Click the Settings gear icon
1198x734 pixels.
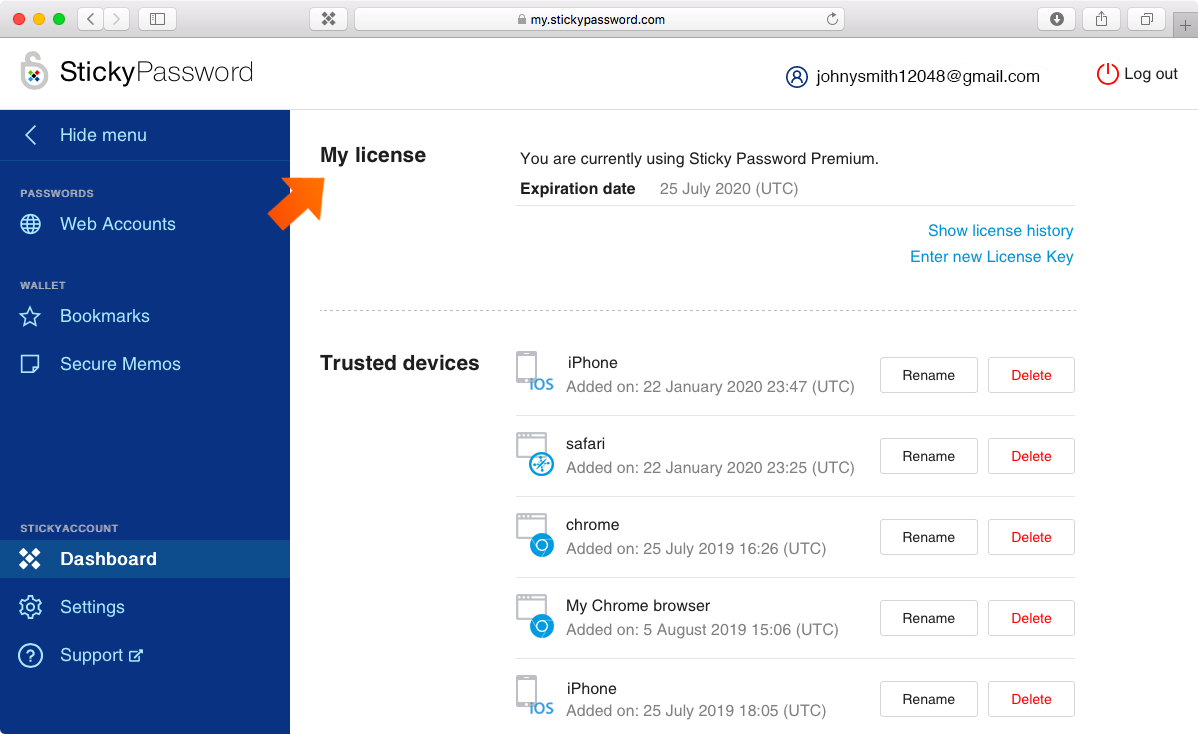point(31,607)
